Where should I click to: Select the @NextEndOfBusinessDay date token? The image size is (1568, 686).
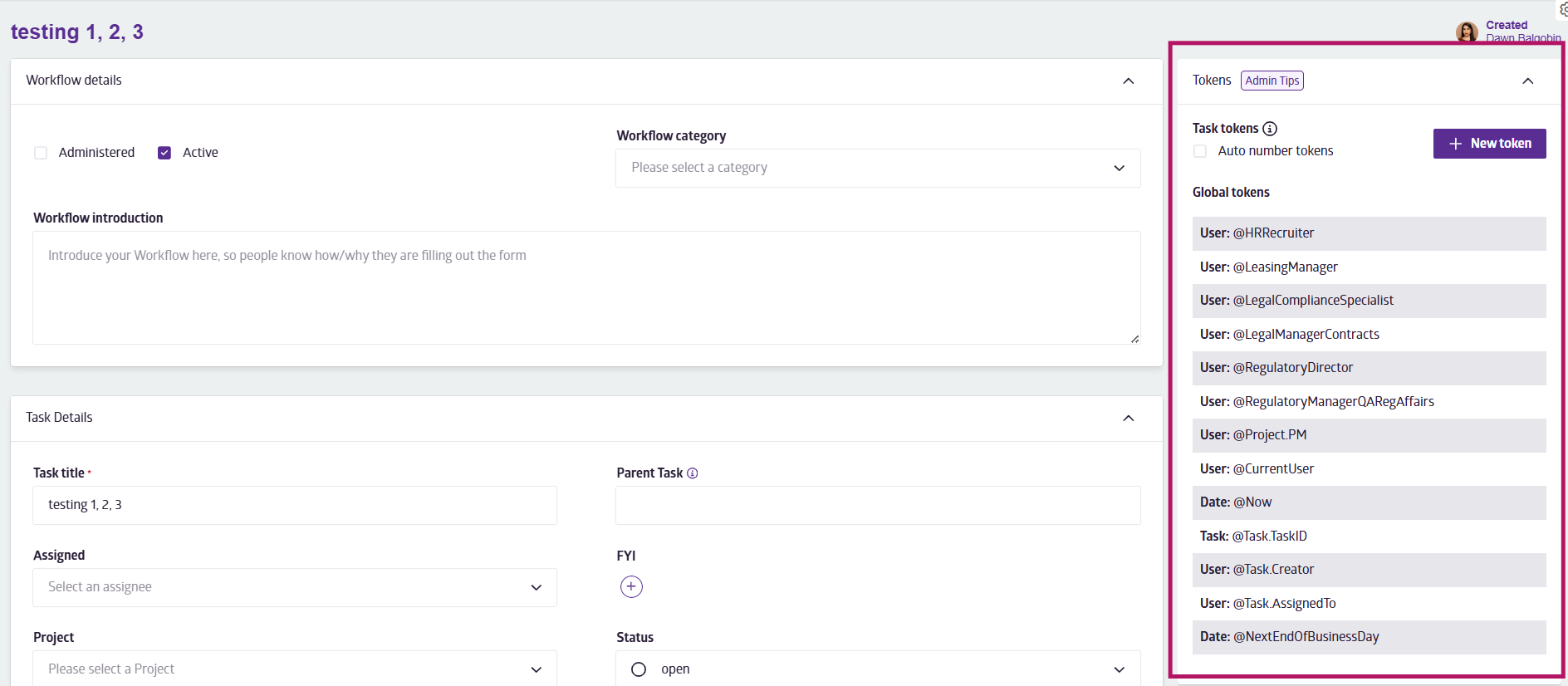[x=1368, y=637]
